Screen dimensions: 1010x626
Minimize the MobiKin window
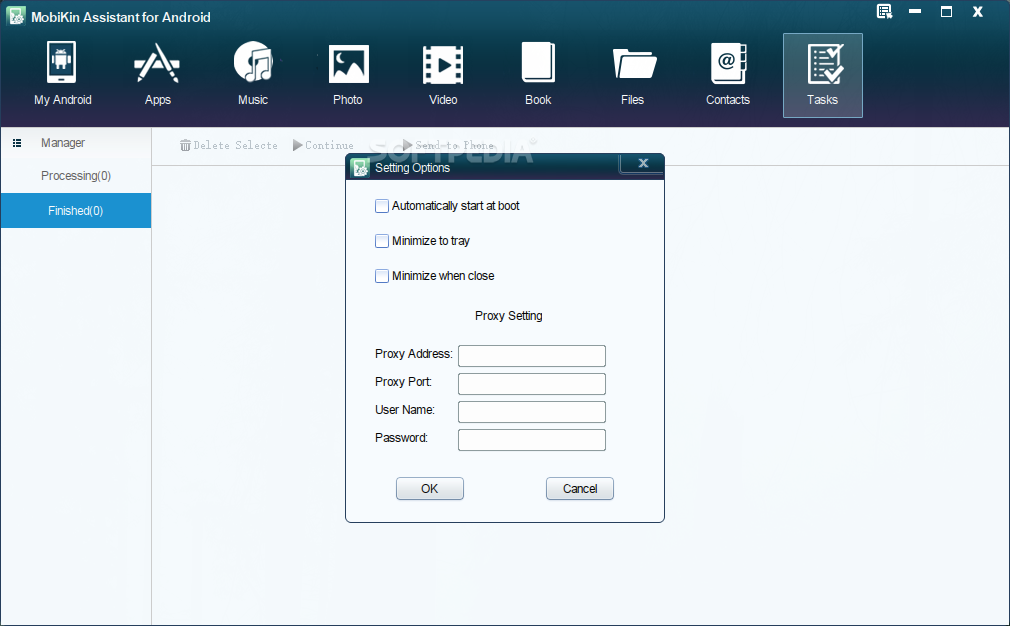pos(915,12)
